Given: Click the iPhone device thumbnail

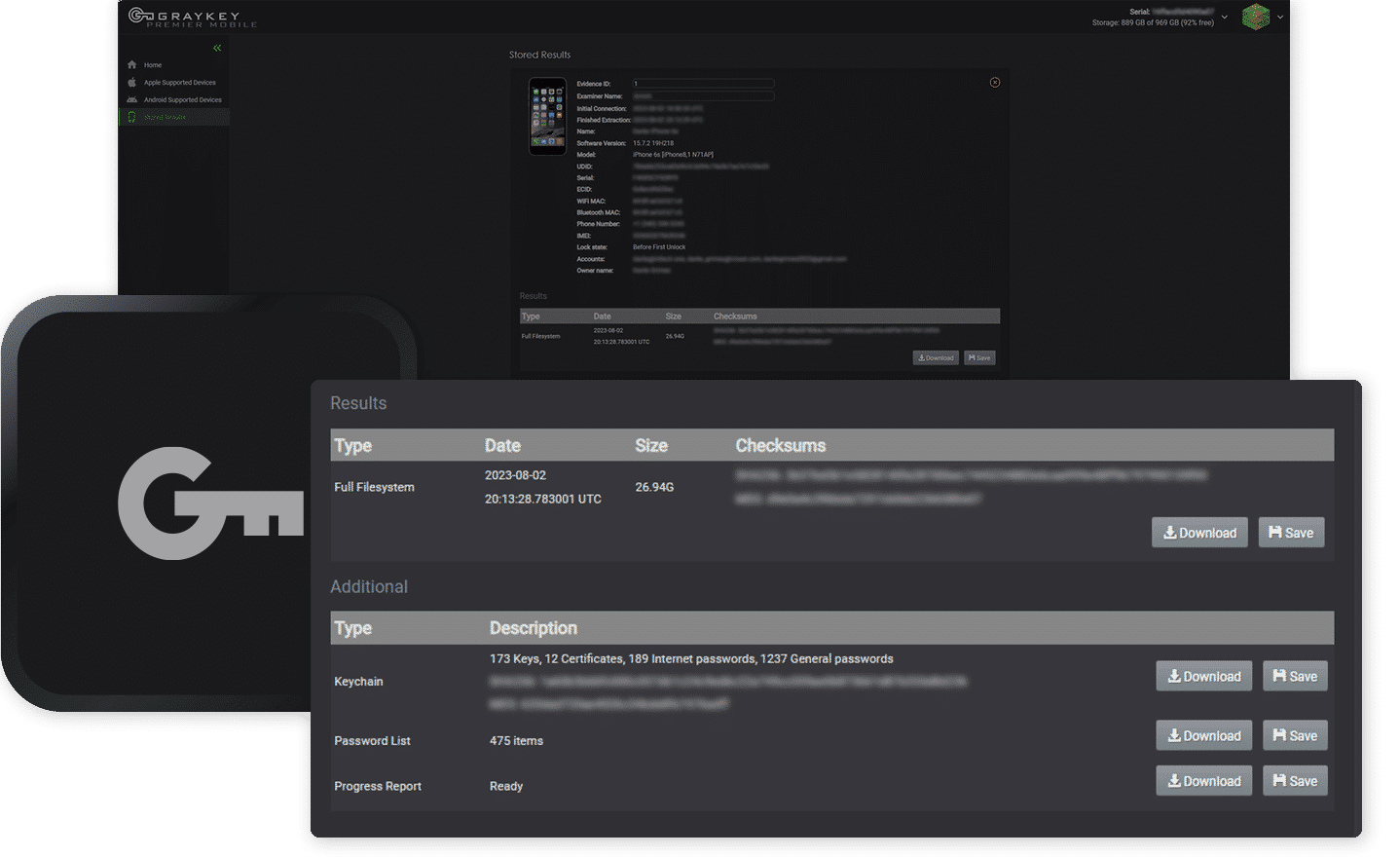Looking at the screenshot, I should click(x=547, y=117).
